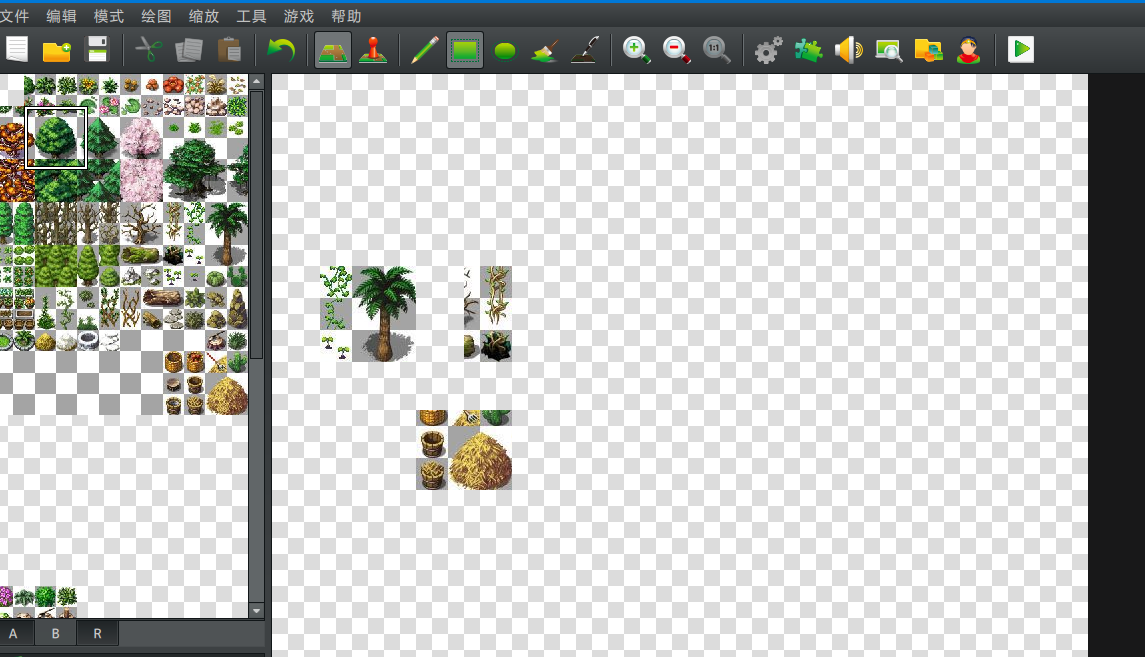Switch to Map editing mode
This screenshot has height=657, width=1145.
click(x=333, y=50)
